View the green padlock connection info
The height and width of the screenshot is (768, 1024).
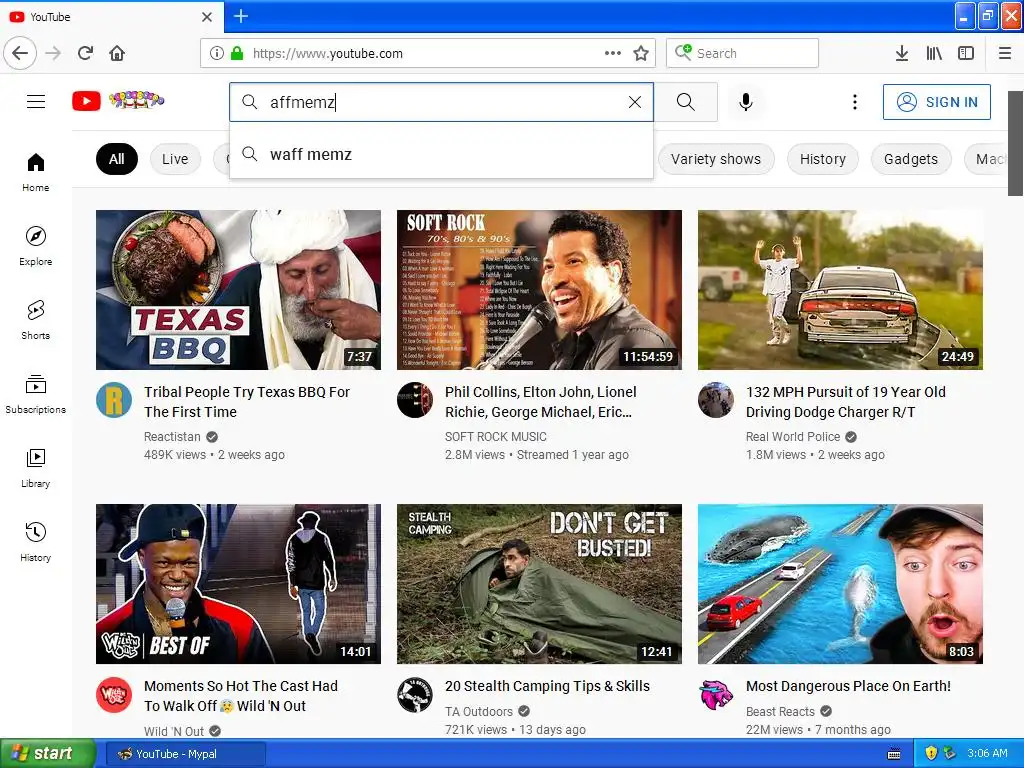(237, 54)
